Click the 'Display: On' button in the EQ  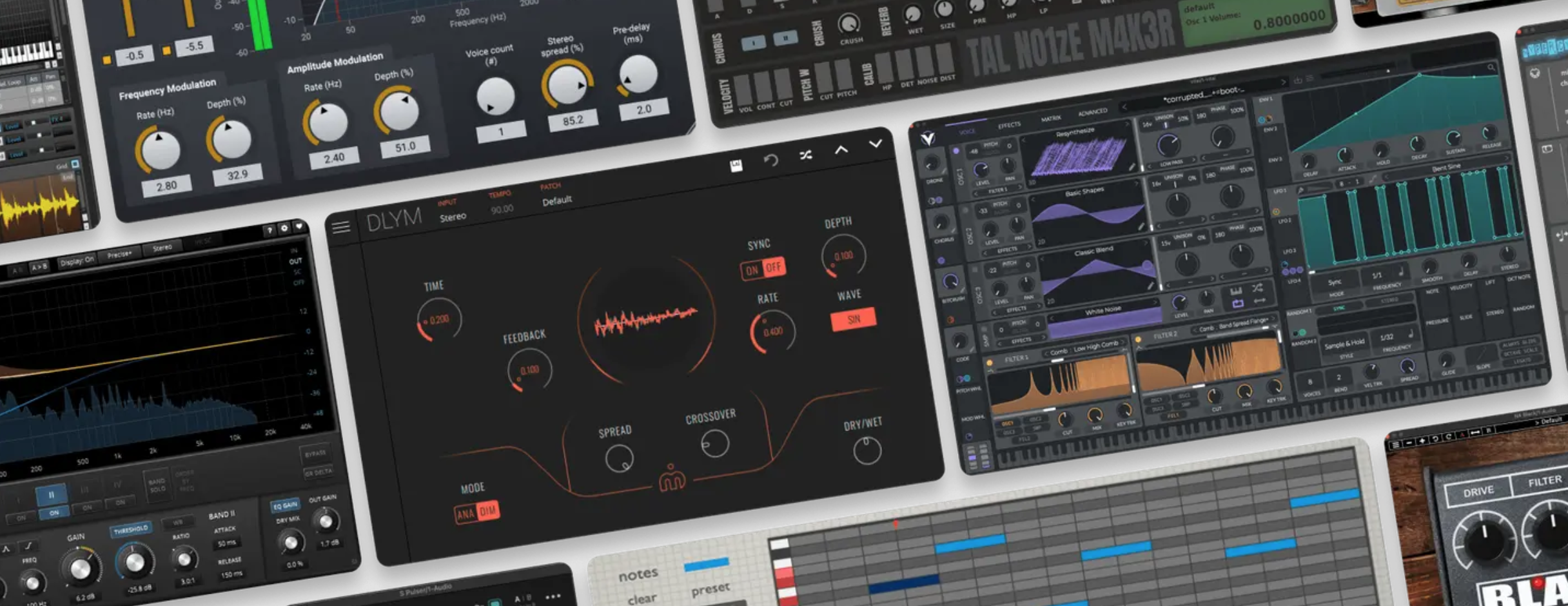pyautogui.click(x=77, y=260)
